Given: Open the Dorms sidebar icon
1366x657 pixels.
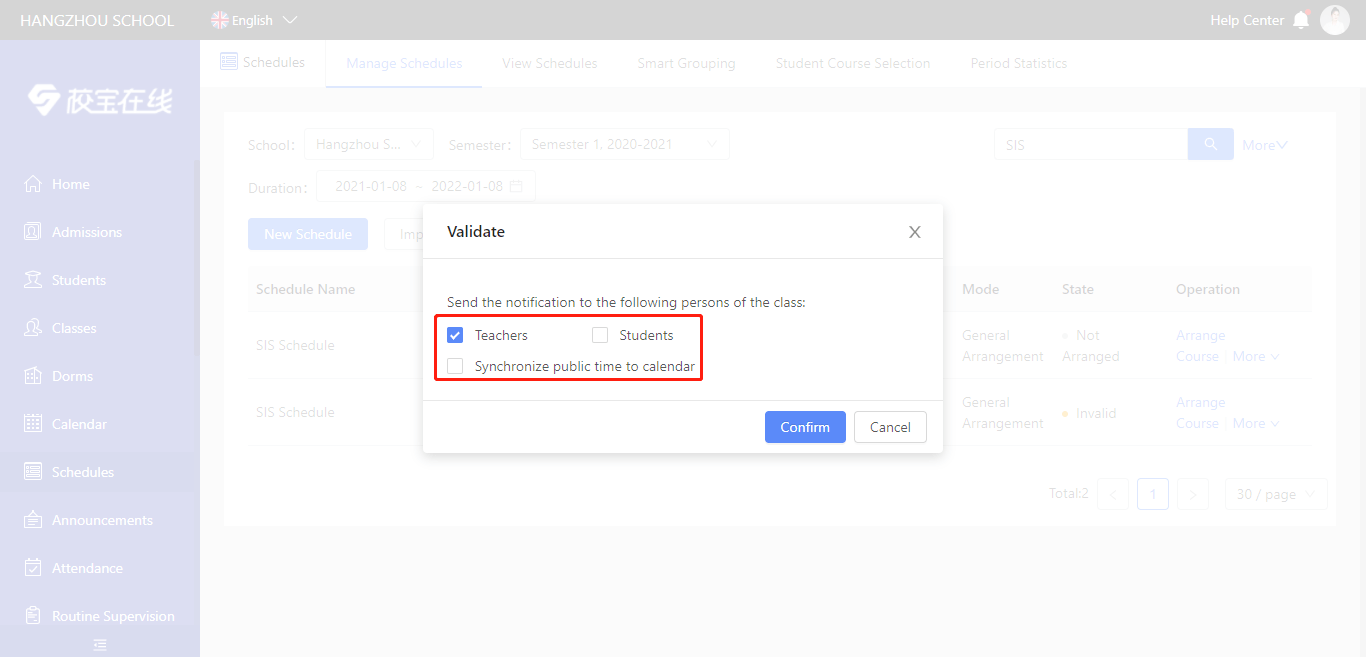Looking at the screenshot, I should click(33, 376).
